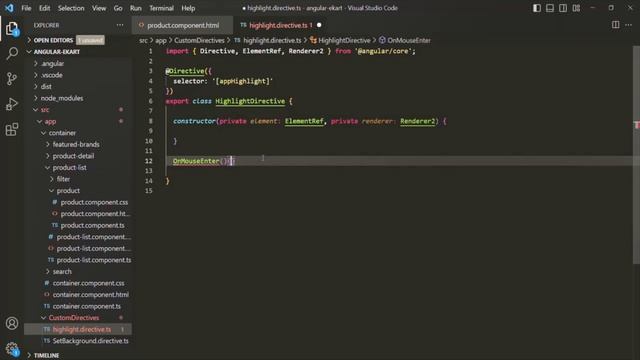640x360 pixels.
Task: Expand the product-detail folder
Action: (x=73, y=156)
